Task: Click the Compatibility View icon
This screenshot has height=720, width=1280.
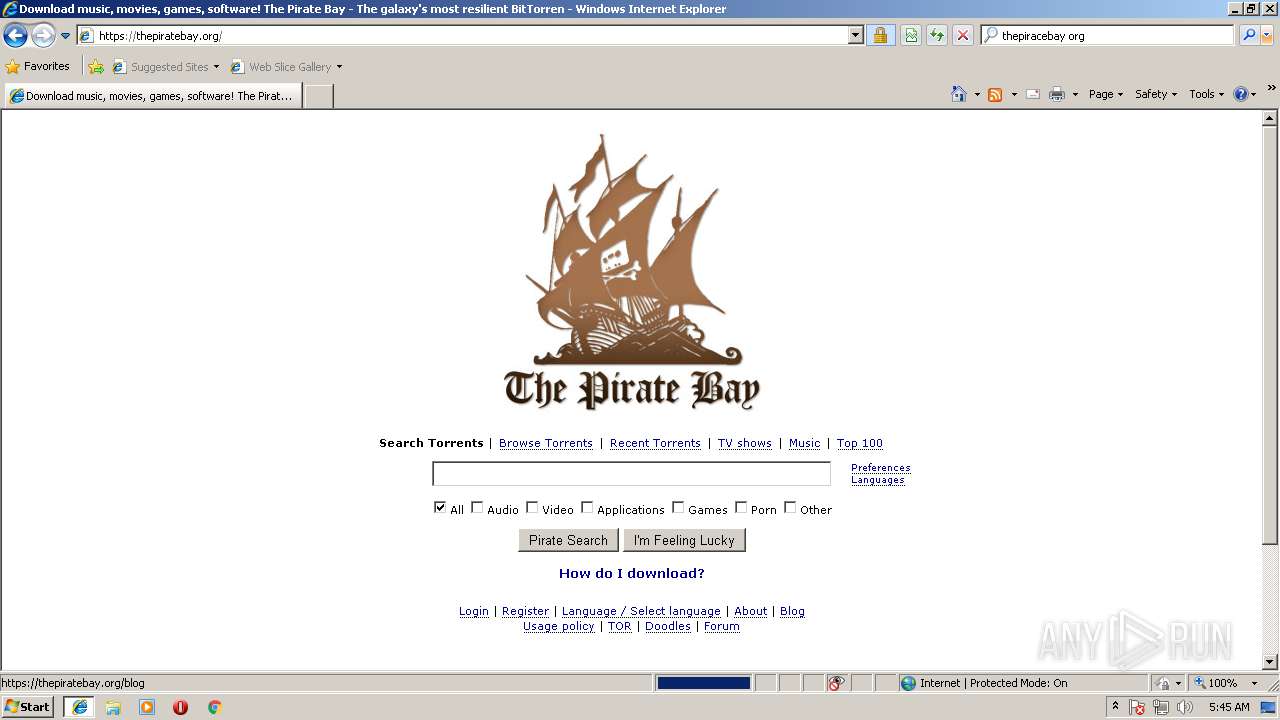Action: [911, 36]
